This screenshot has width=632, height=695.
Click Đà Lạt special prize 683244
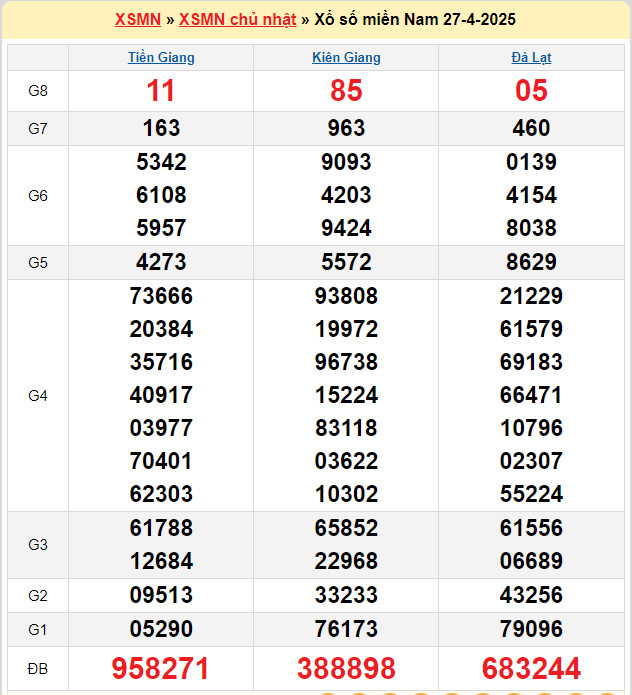coord(531,669)
